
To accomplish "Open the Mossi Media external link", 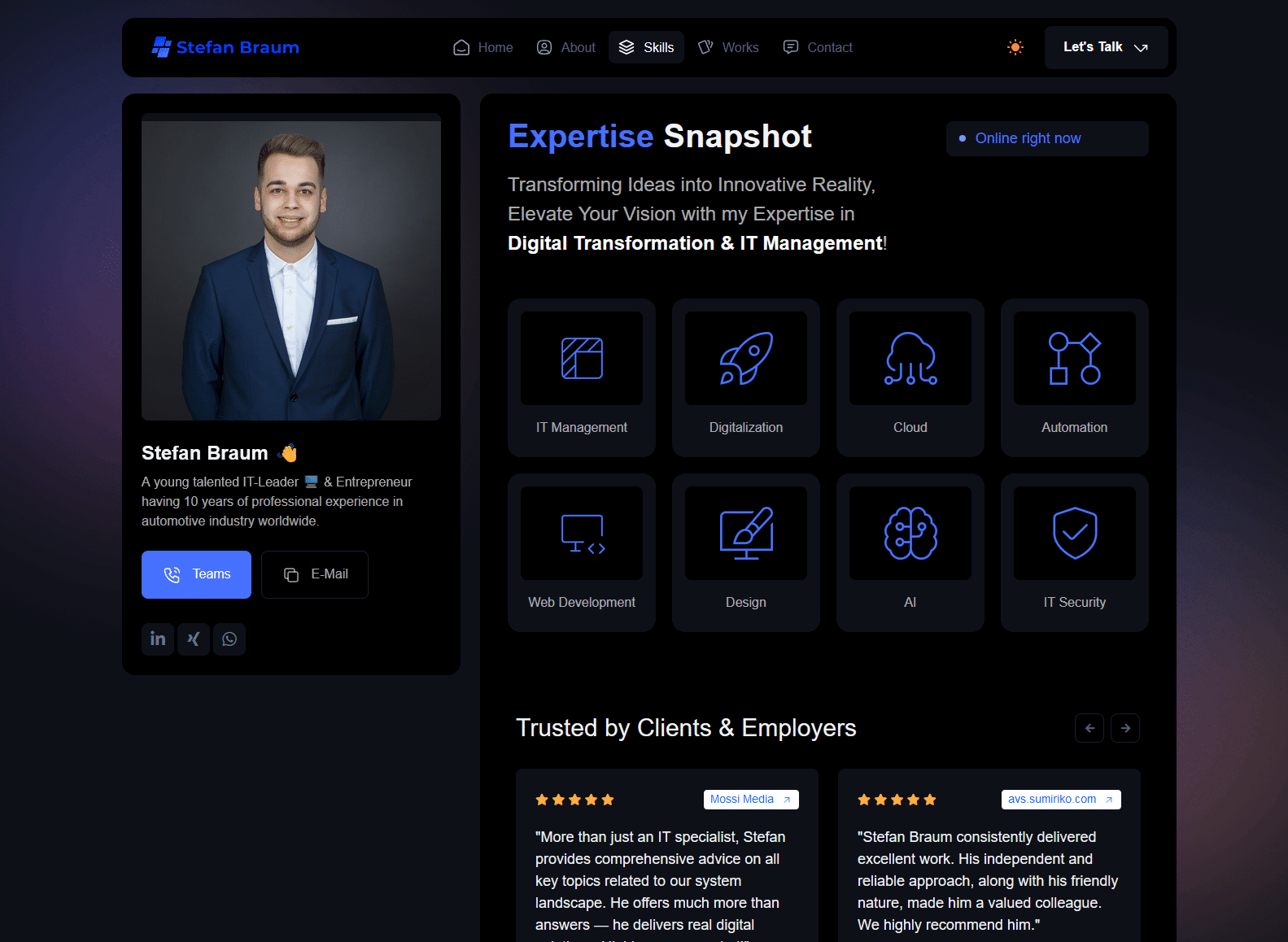I will tap(750, 800).
